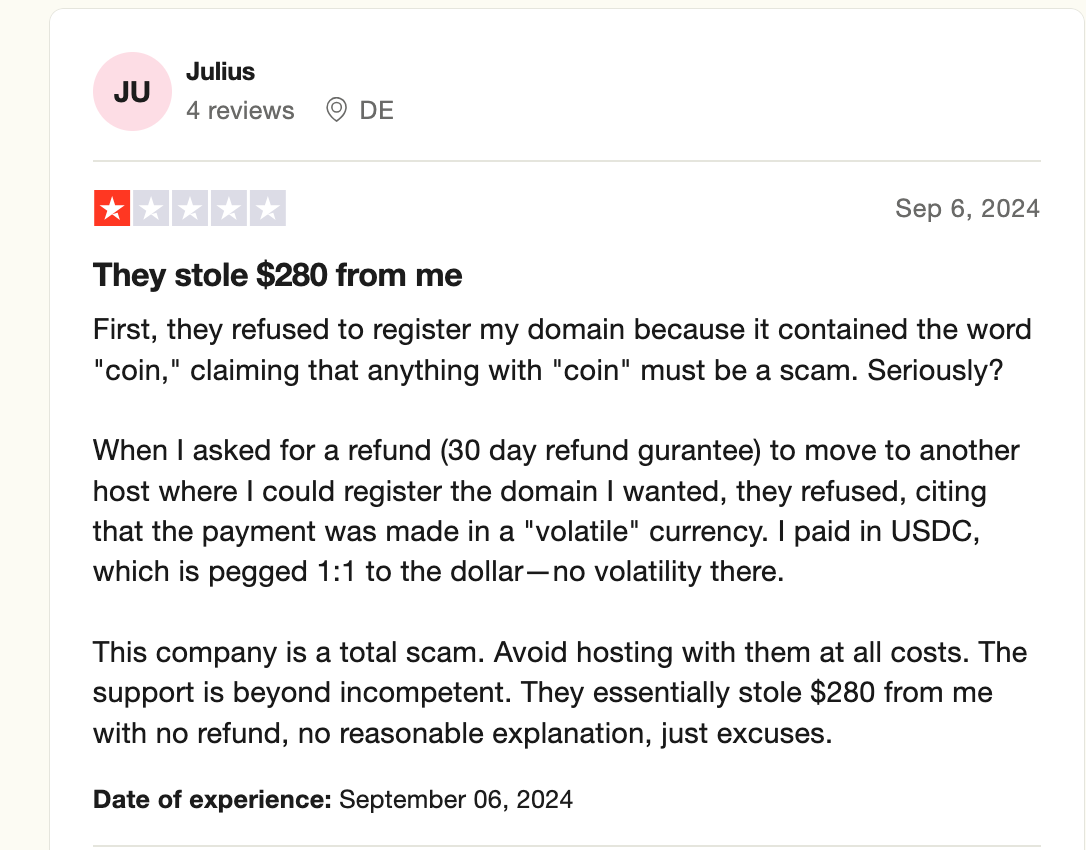Click the Sep 6, 2024 review date
The image size is (1086, 850).
coord(967,208)
